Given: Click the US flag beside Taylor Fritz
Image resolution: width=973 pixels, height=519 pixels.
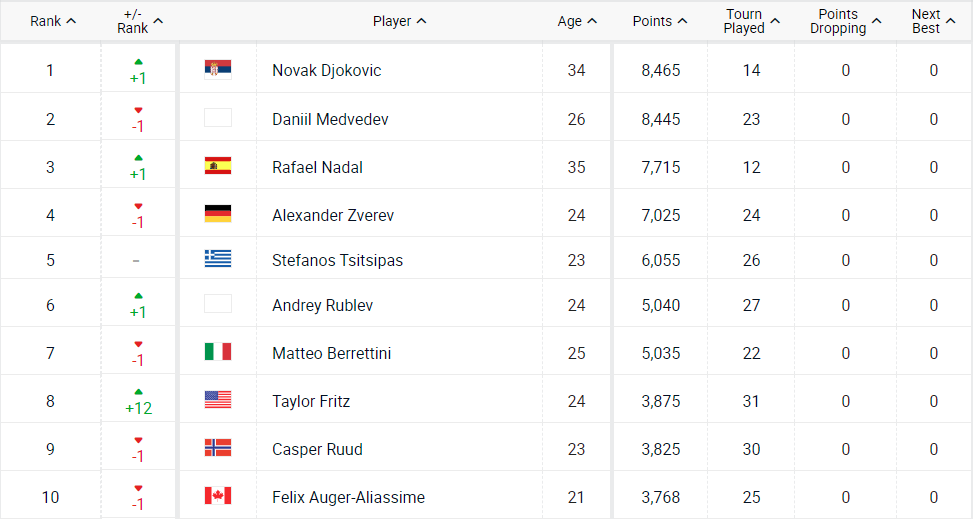Looking at the screenshot, I should (217, 401).
